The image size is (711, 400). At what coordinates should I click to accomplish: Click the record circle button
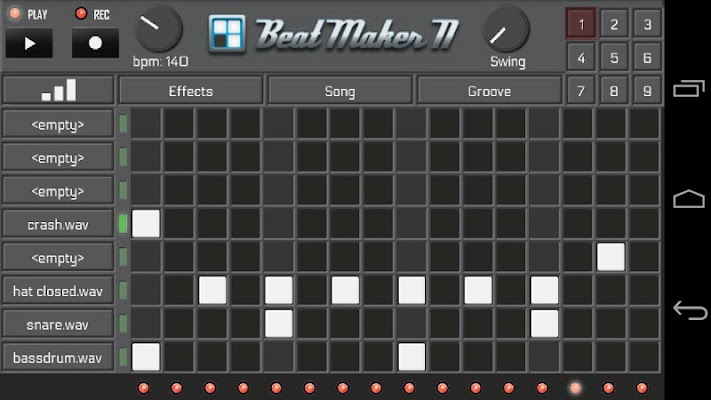pos(95,44)
